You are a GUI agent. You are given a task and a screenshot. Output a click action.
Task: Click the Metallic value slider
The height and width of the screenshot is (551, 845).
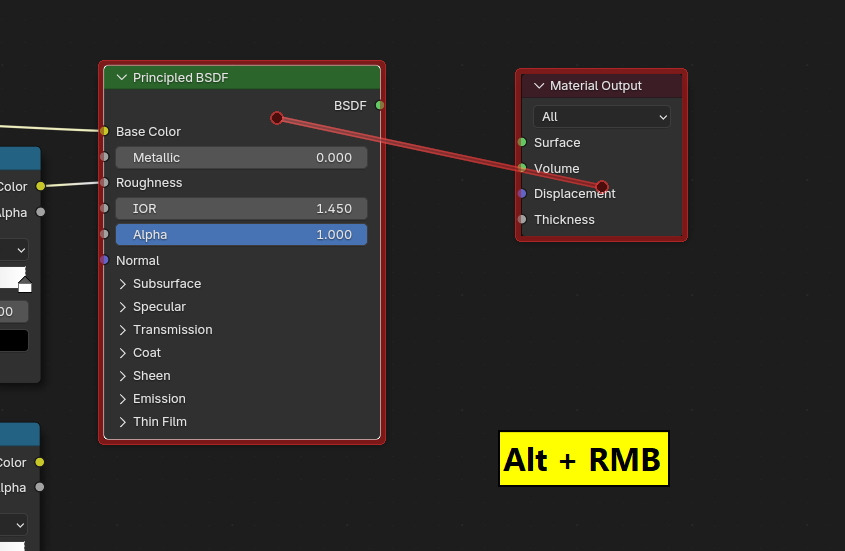[241, 157]
